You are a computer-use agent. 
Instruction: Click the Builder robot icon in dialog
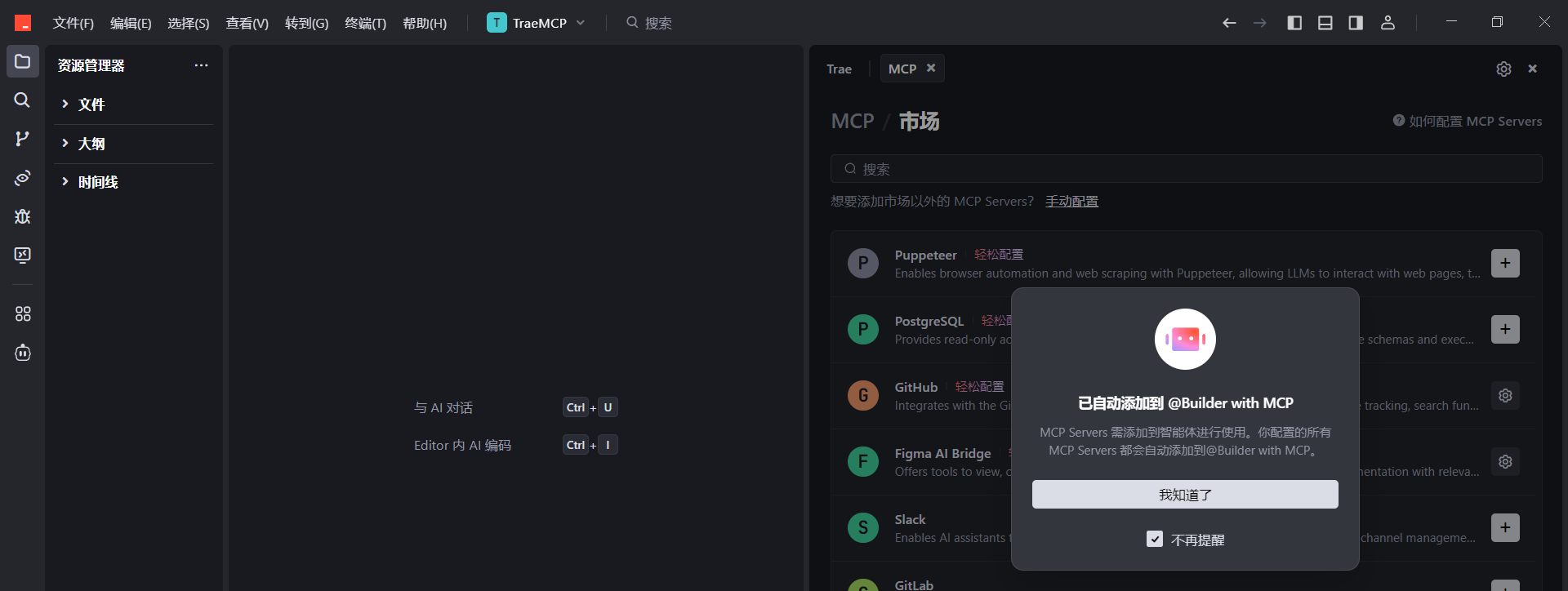pos(1185,339)
